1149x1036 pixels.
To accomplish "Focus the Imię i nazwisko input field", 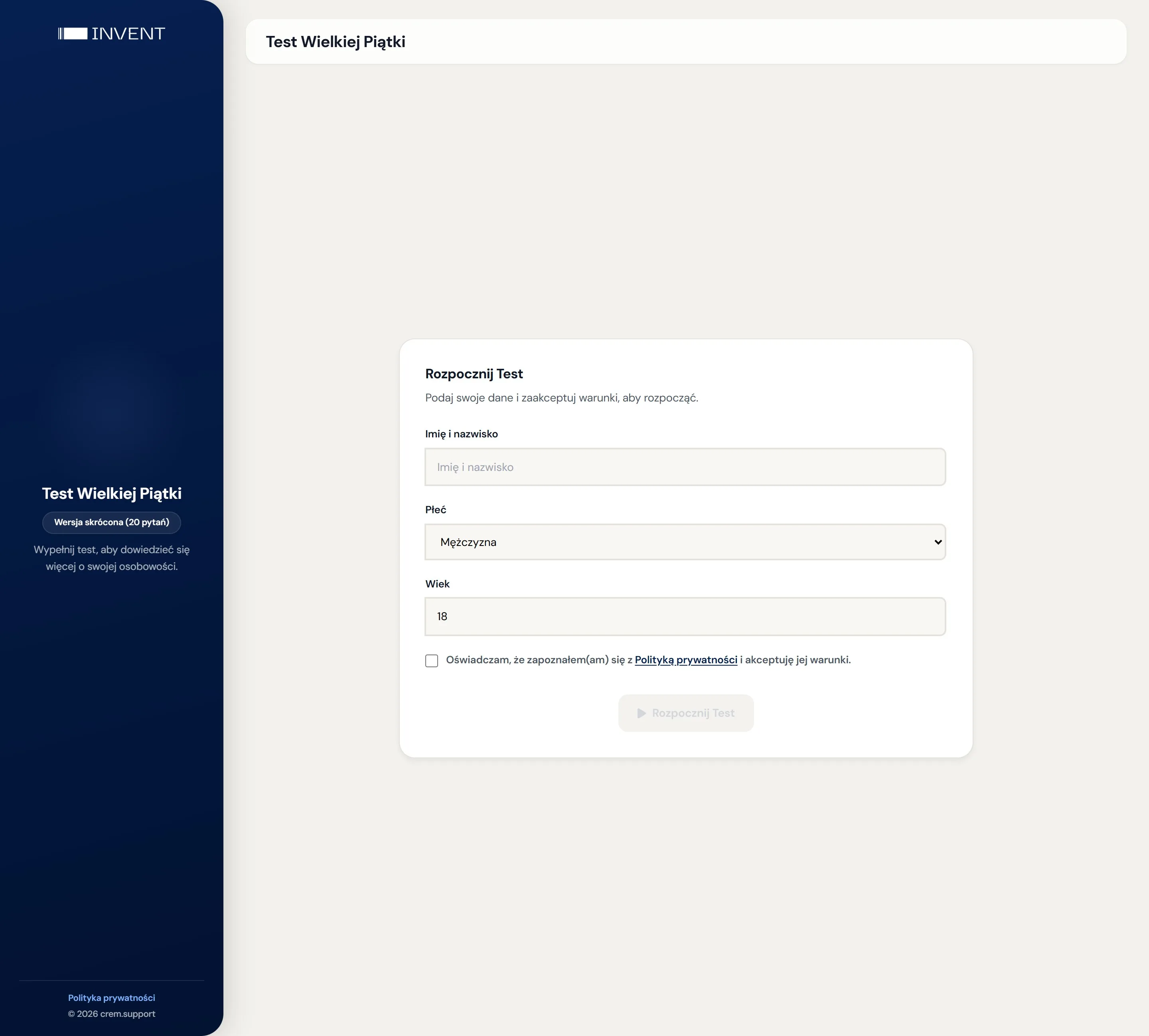I will [x=685, y=467].
